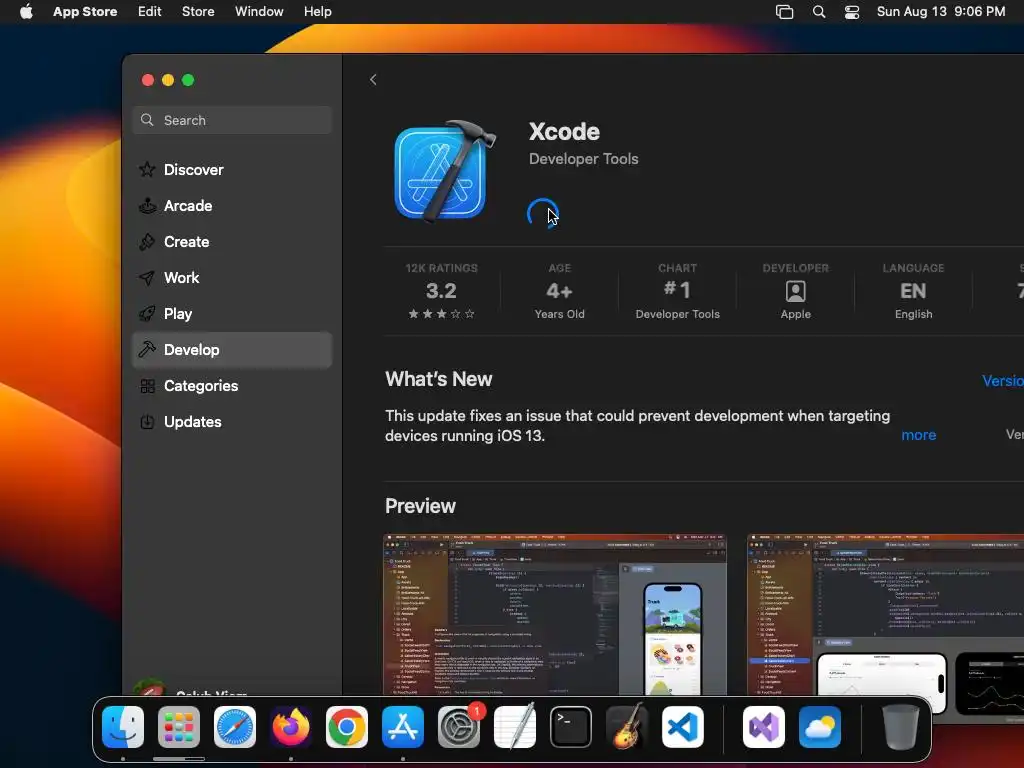Screen dimensions: 1024x768
Task: Open Spotlight search in menu bar
Action: [x=819, y=12]
